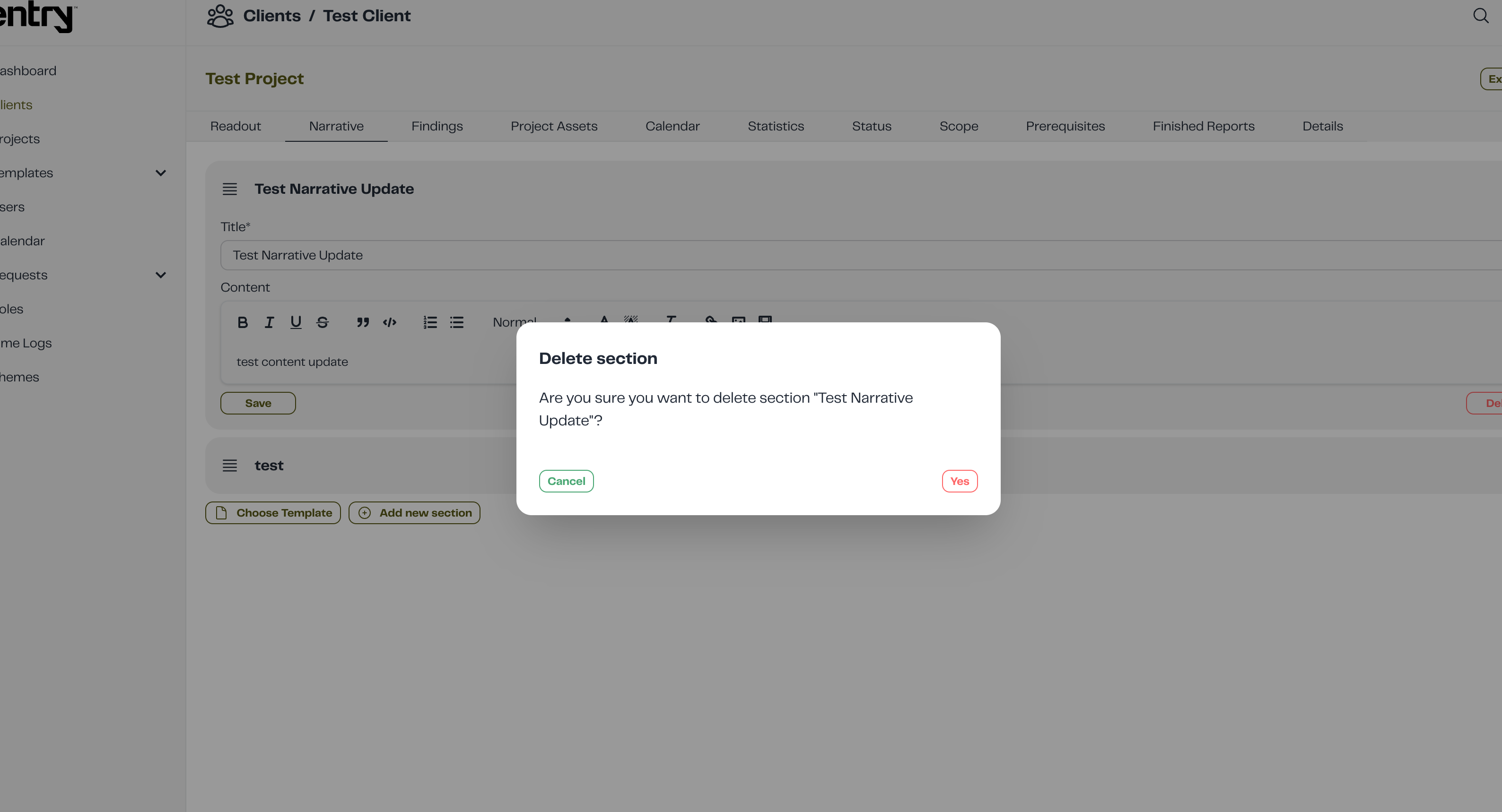The image size is (1502, 812).
Task: Open the Normal heading style dropdown
Action: coord(532,320)
